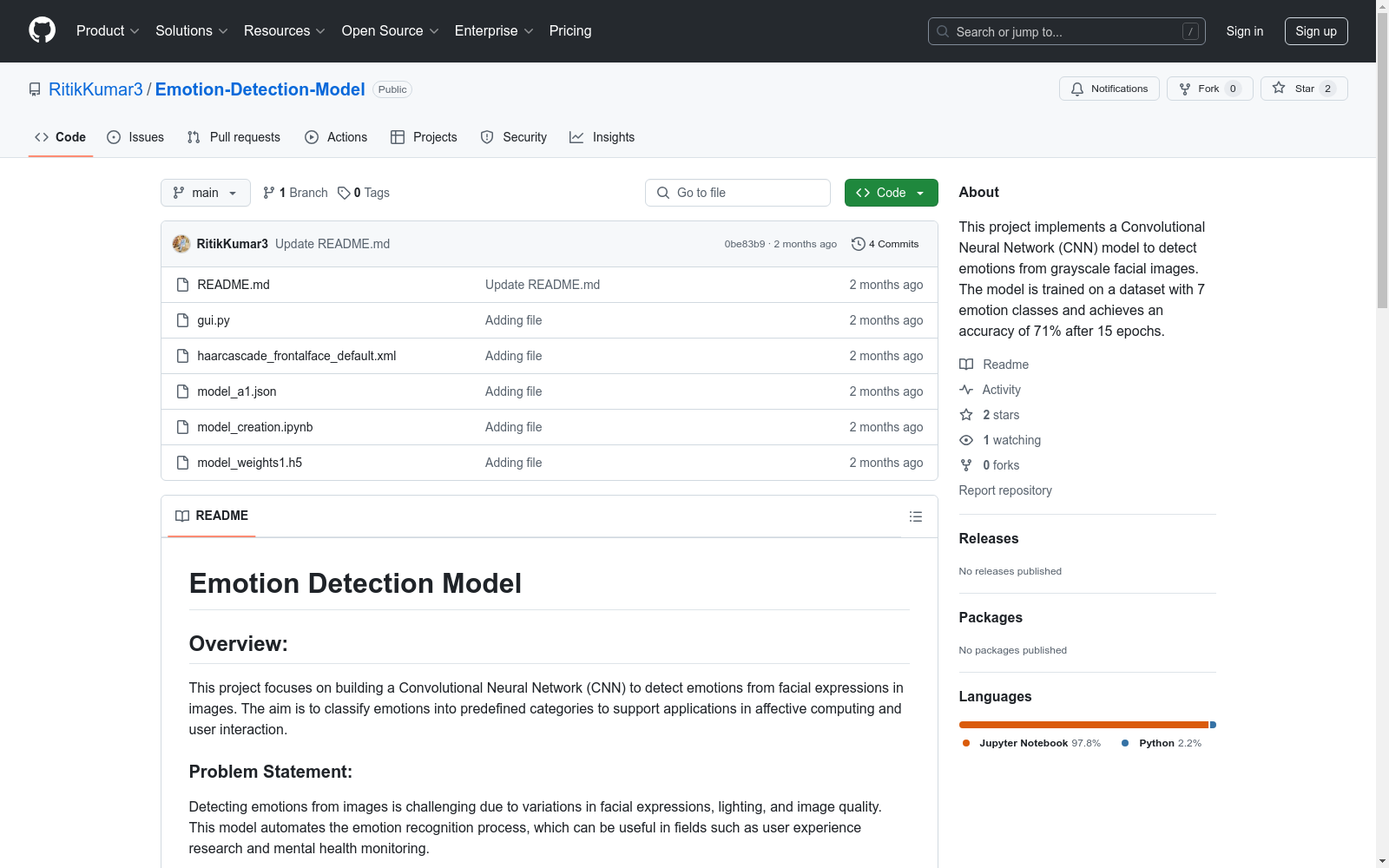Viewport: 1389px width, 868px height.
Task: View the 4 Commits history
Action: [885, 244]
